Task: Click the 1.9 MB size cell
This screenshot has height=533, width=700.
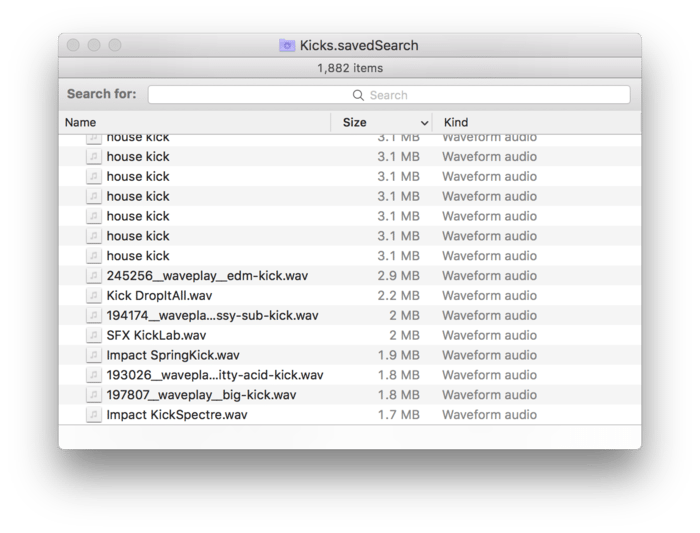Action: coord(398,355)
